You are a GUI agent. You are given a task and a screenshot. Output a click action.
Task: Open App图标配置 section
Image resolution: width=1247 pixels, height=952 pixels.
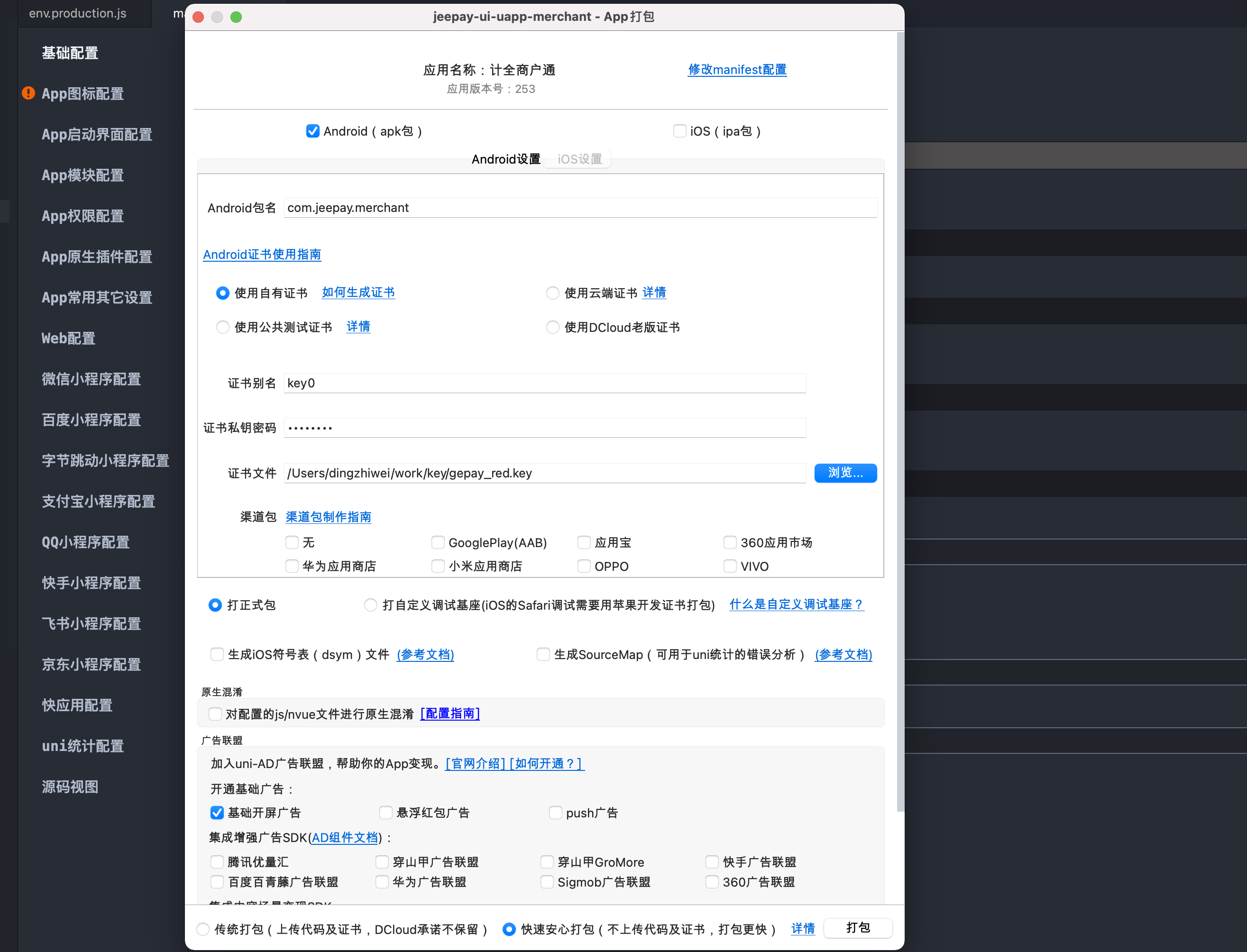pyautogui.click(x=83, y=93)
